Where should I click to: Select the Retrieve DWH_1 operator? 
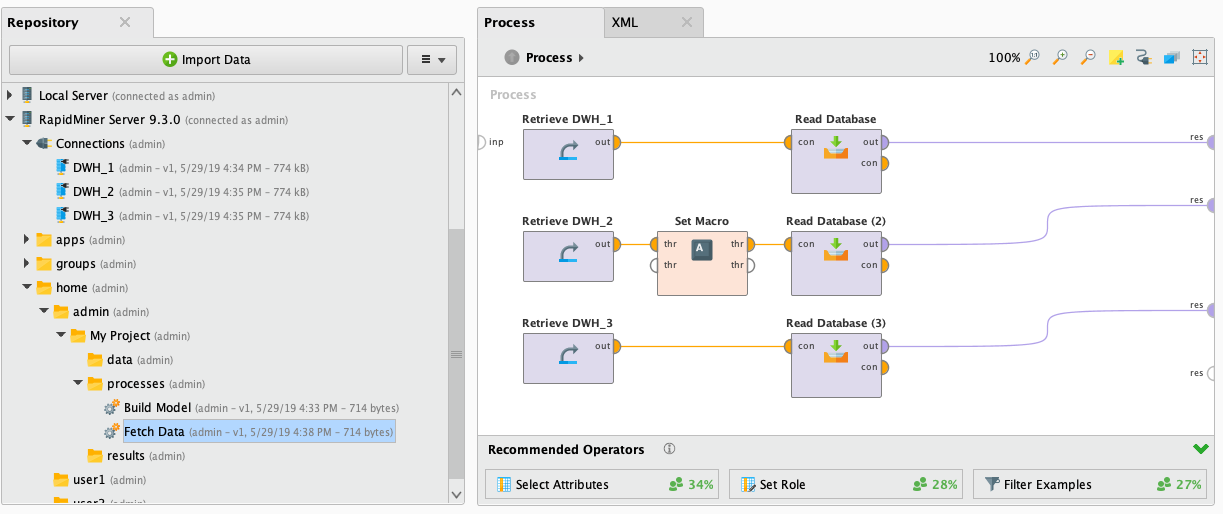568,153
